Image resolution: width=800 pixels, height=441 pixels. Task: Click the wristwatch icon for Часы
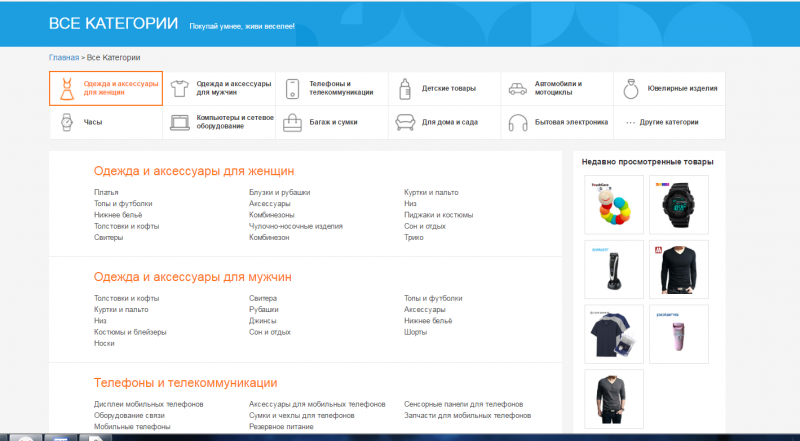pyautogui.click(x=66, y=122)
